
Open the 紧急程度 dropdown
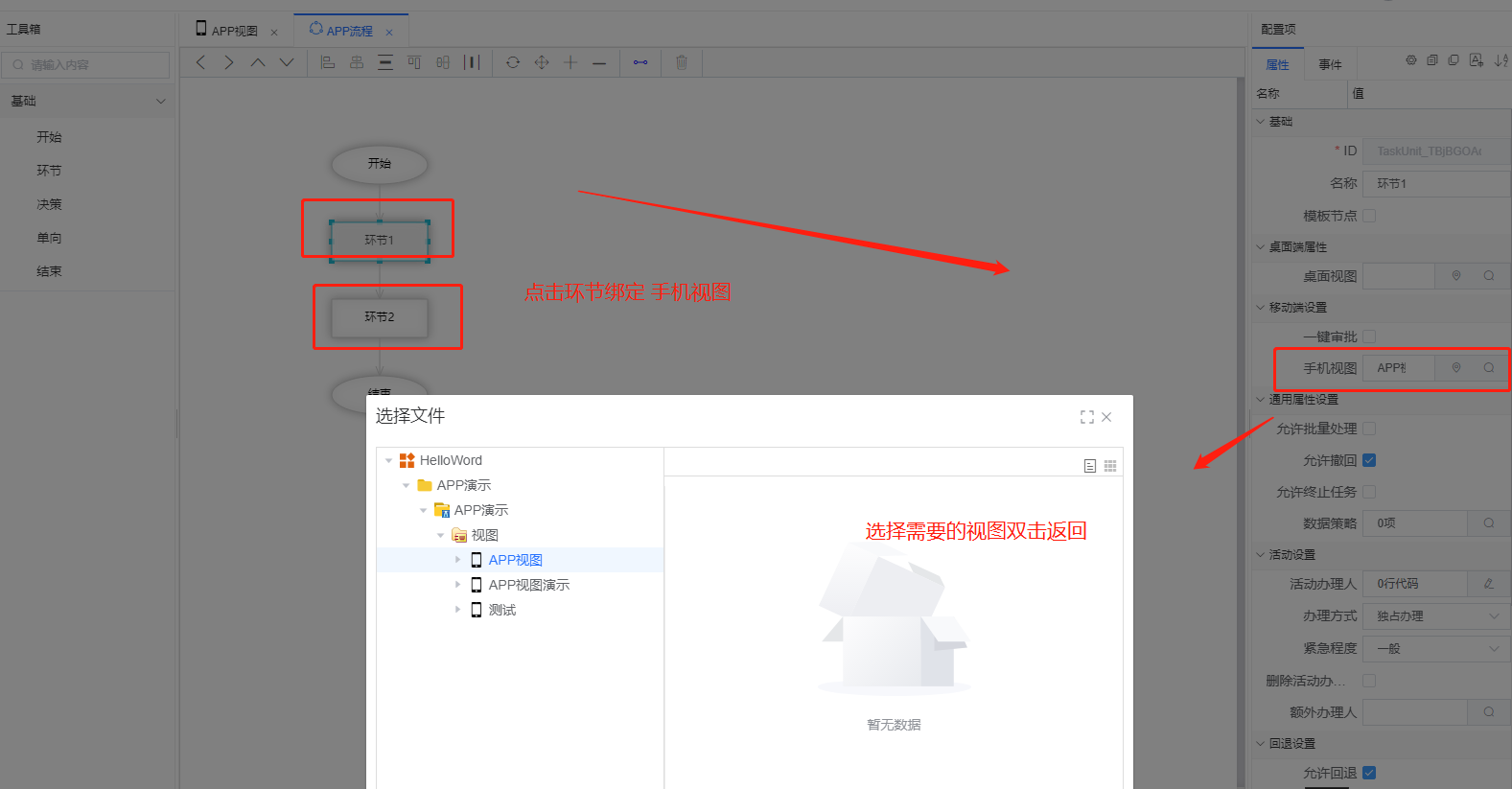coord(1435,649)
